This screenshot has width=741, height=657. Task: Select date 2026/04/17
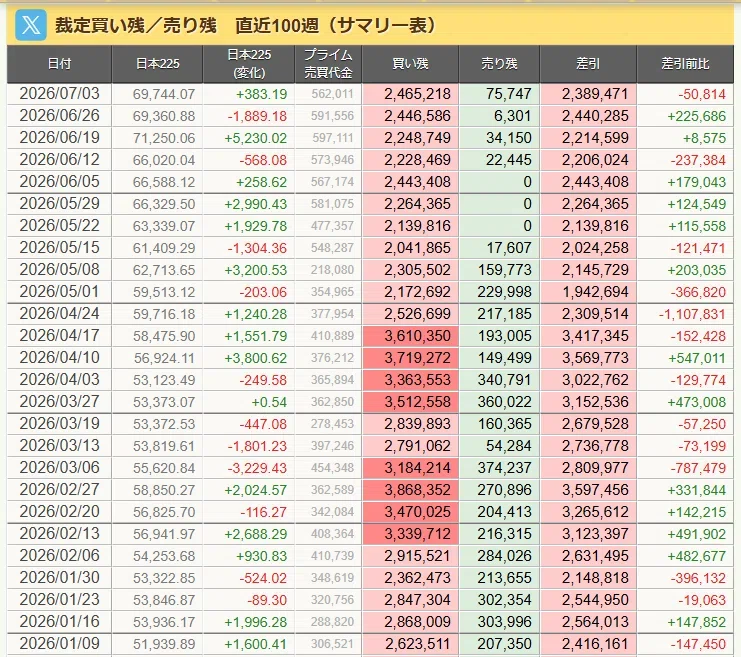60,336
